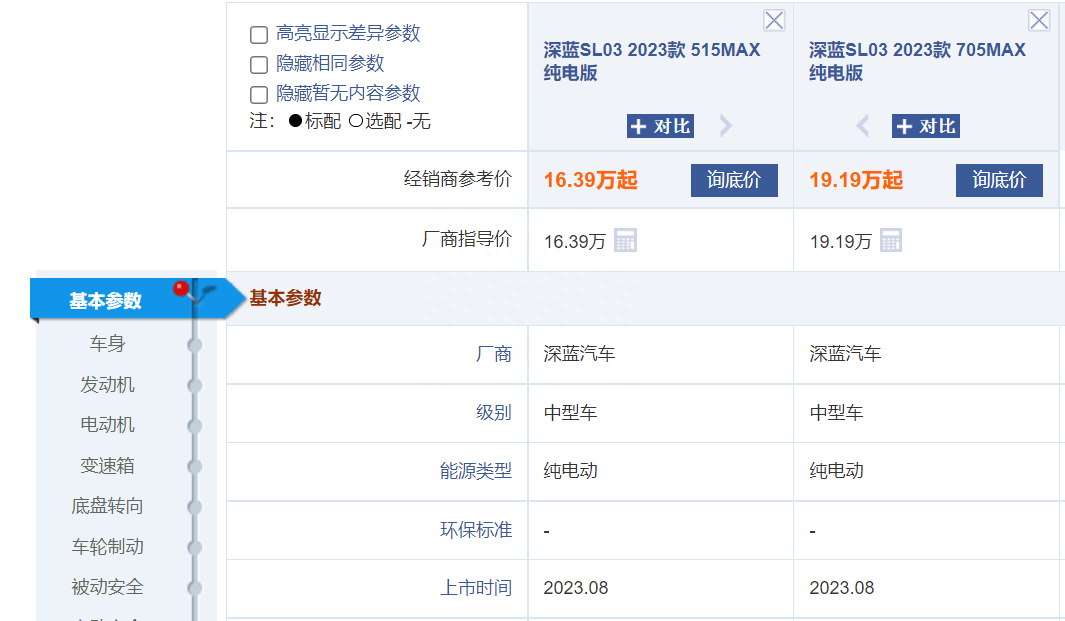Viewport: 1065px width, 621px height.
Task: Enable 高亮显示差异参数 checkbox
Action: (x=259, y=35)
